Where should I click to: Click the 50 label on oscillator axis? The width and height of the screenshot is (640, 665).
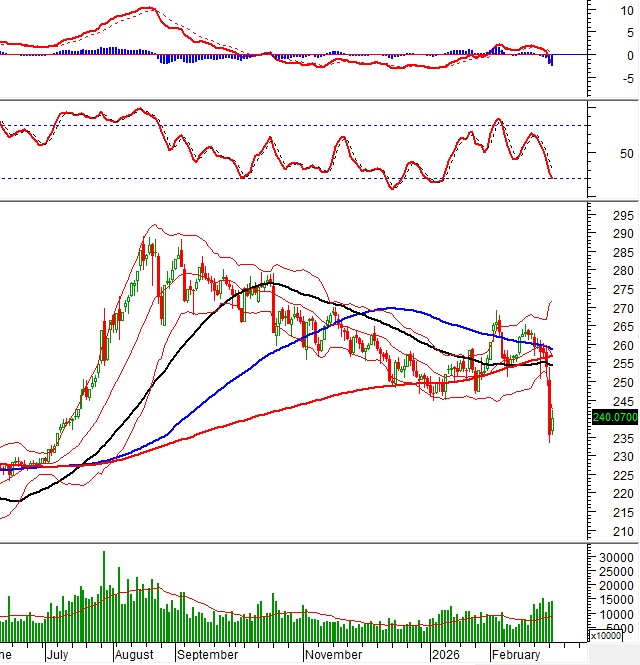click(x=599, y=154)
